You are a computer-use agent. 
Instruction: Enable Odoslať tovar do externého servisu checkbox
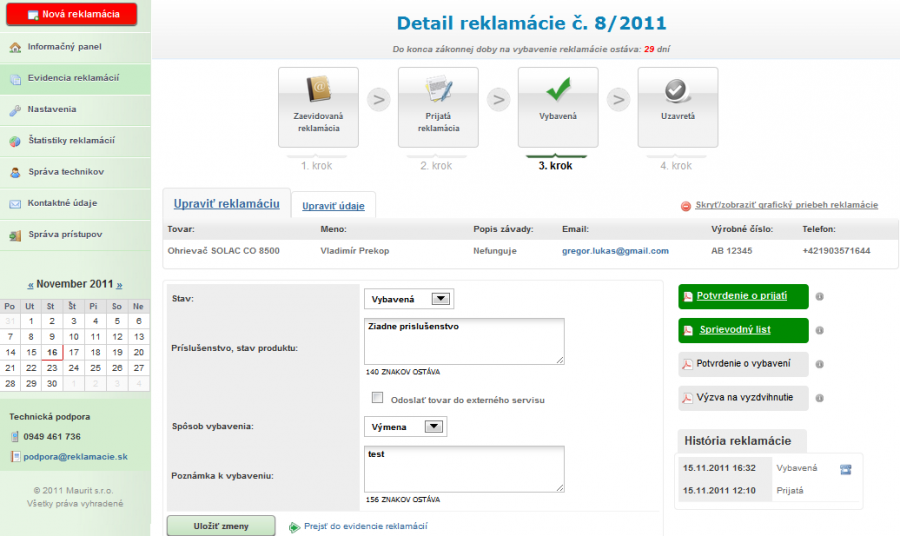point(377,398)
